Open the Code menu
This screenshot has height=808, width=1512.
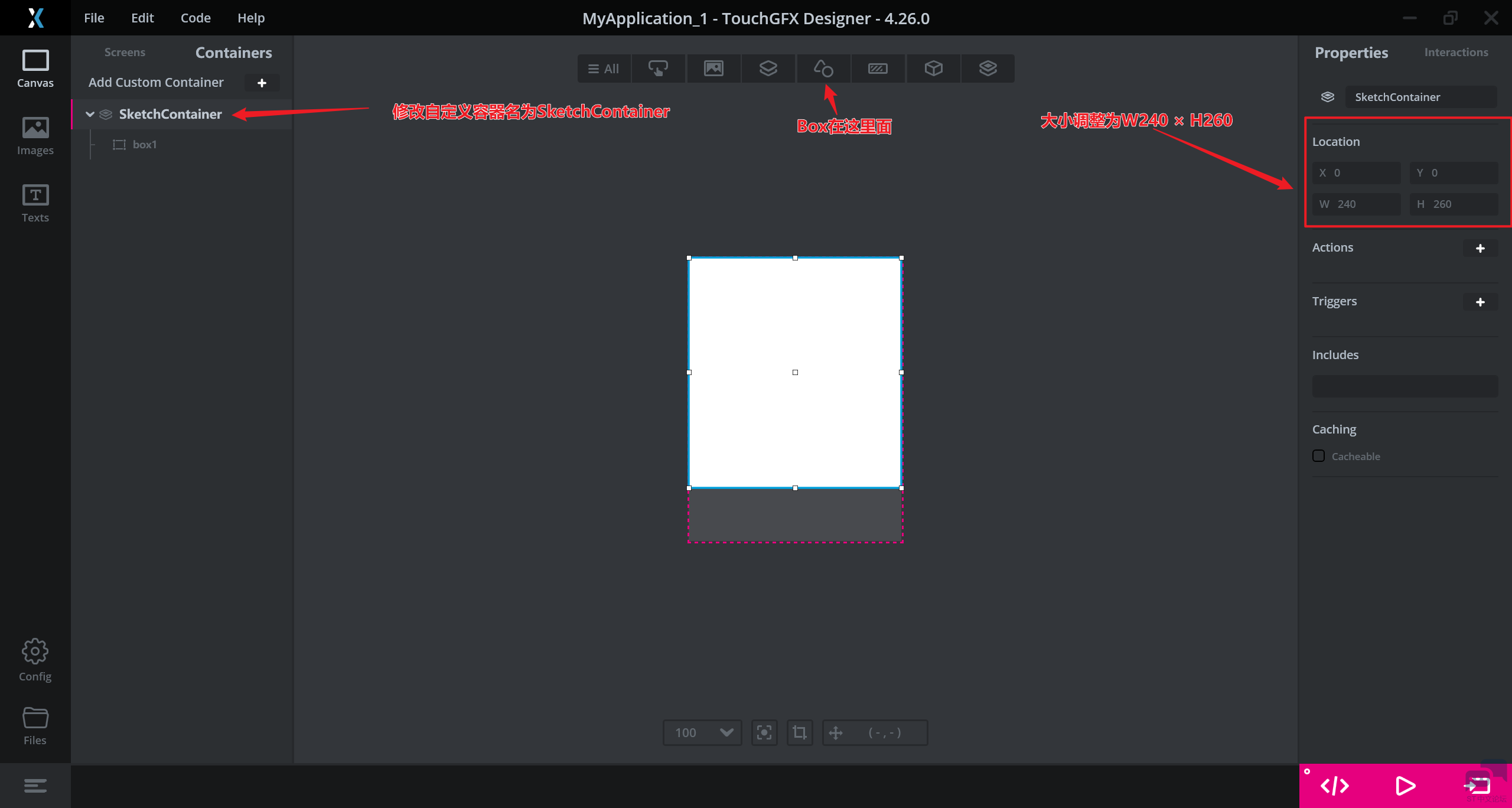click(195, 18)
